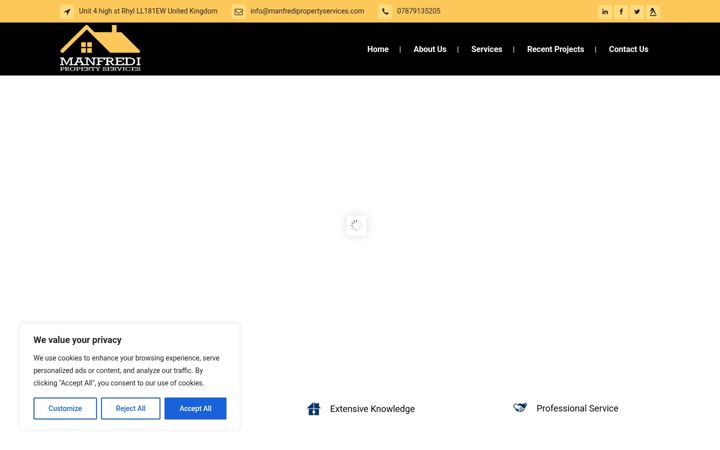Open the About Us page

pos(430,49)
